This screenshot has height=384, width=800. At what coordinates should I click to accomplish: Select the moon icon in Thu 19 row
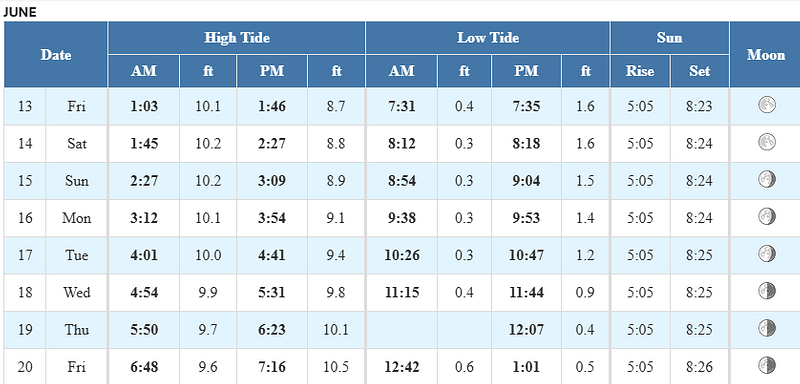pos(766,327)
